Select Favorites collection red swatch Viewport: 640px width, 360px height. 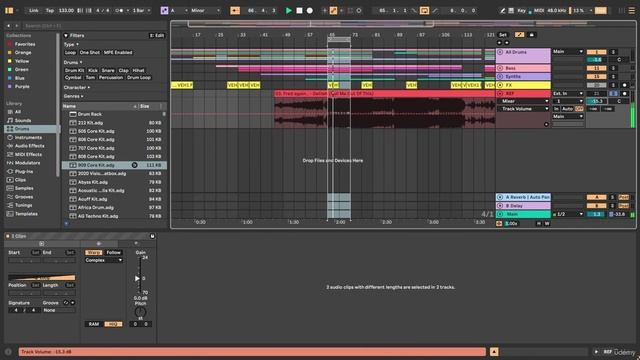tap(10, 44)
